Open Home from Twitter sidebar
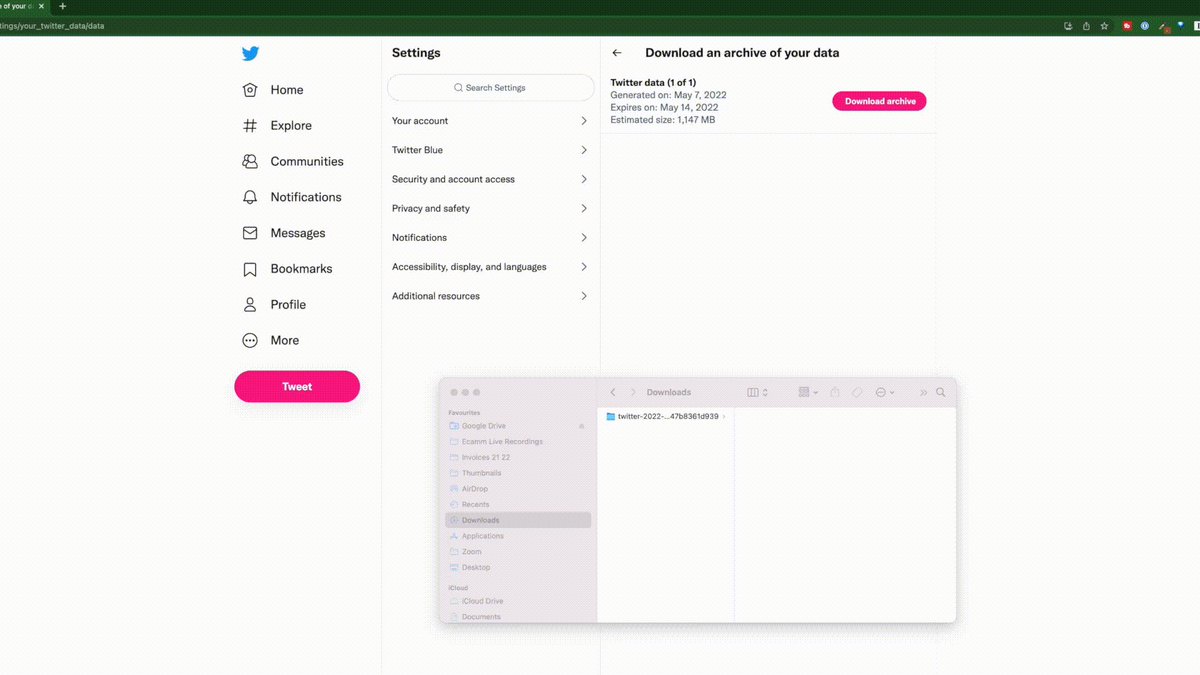 (273, 90)
